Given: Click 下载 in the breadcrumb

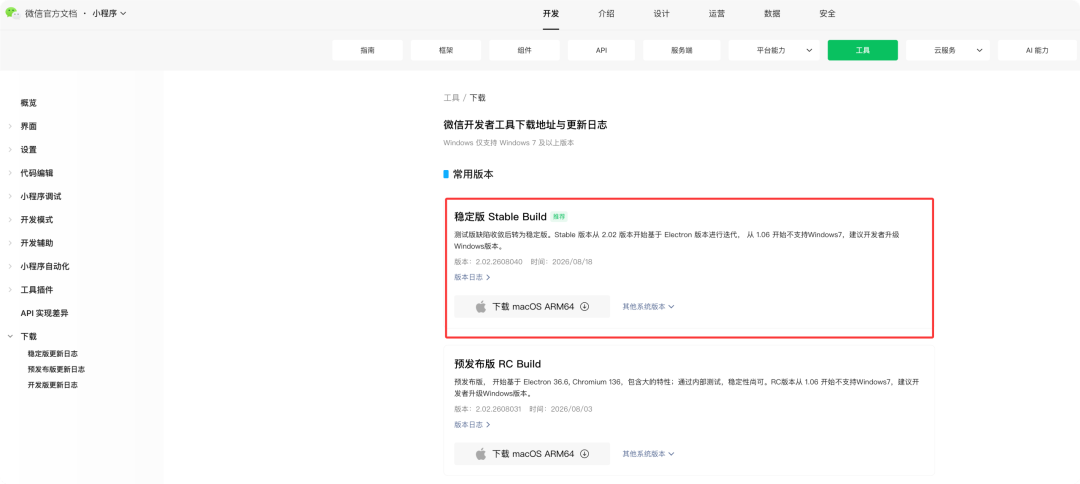Looking at the screenshot, I should (477, 98).
